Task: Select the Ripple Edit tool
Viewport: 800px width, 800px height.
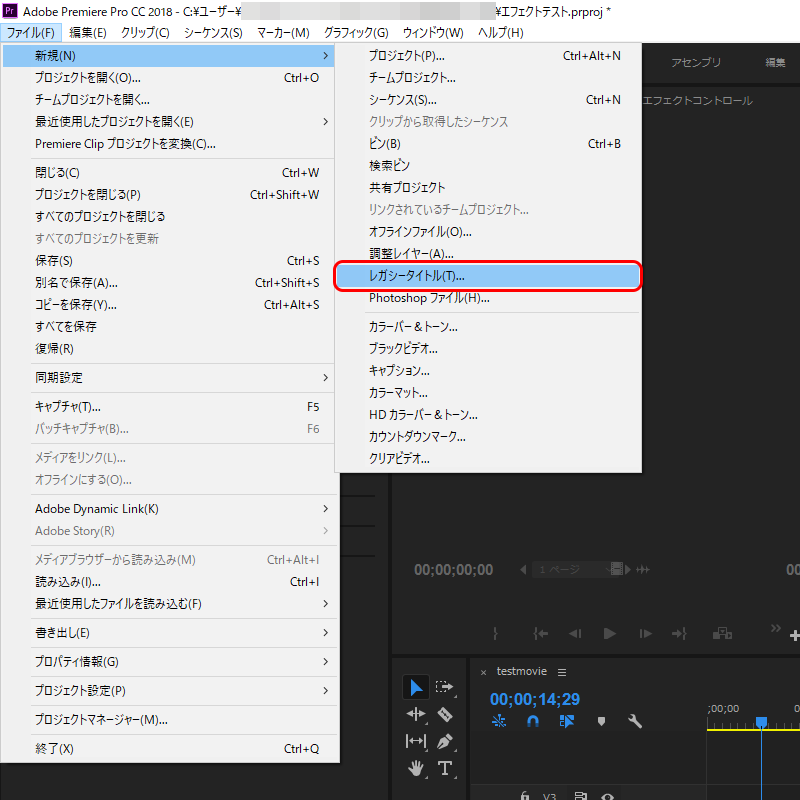Action: pyautogui.click(x=416, y=714)
